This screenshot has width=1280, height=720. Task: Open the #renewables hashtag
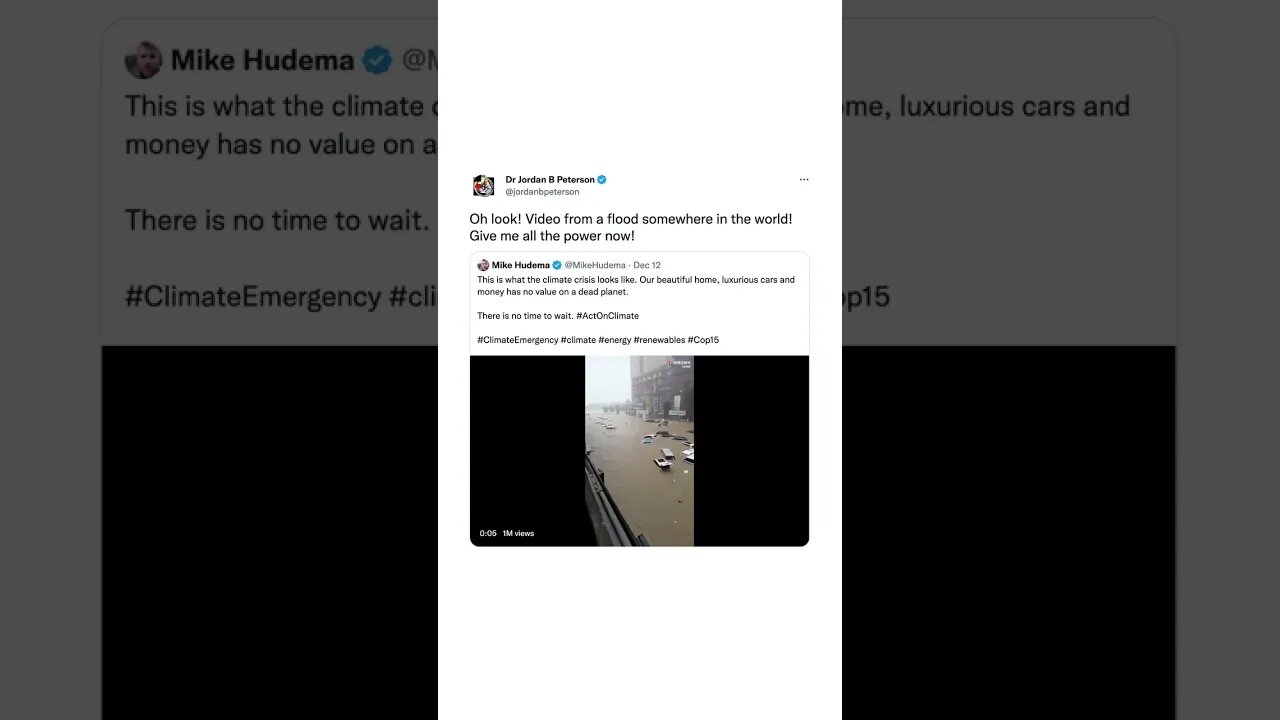coord(659,340)
